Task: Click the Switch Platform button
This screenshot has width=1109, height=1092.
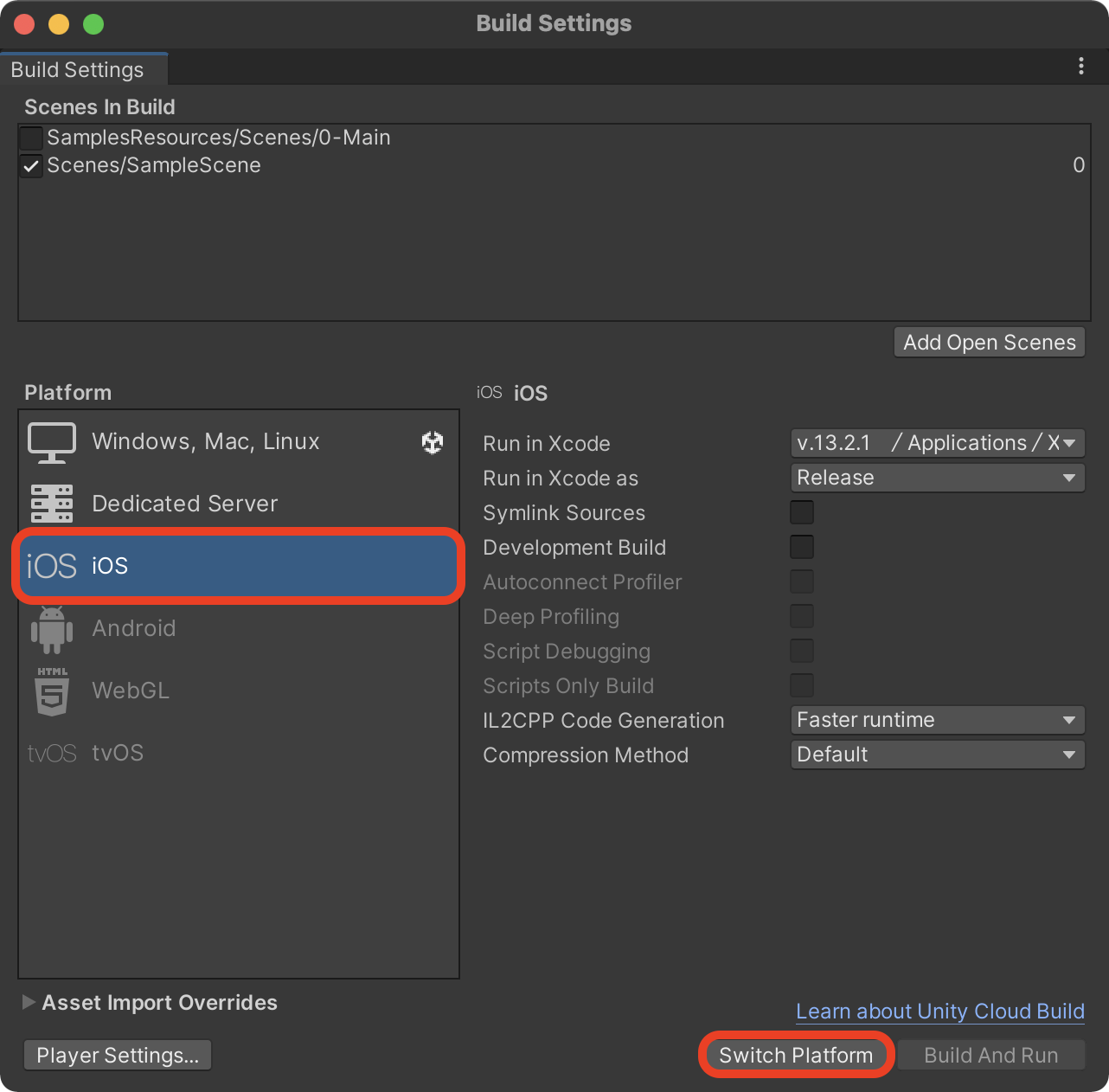Action: [x=796, y=1055]
